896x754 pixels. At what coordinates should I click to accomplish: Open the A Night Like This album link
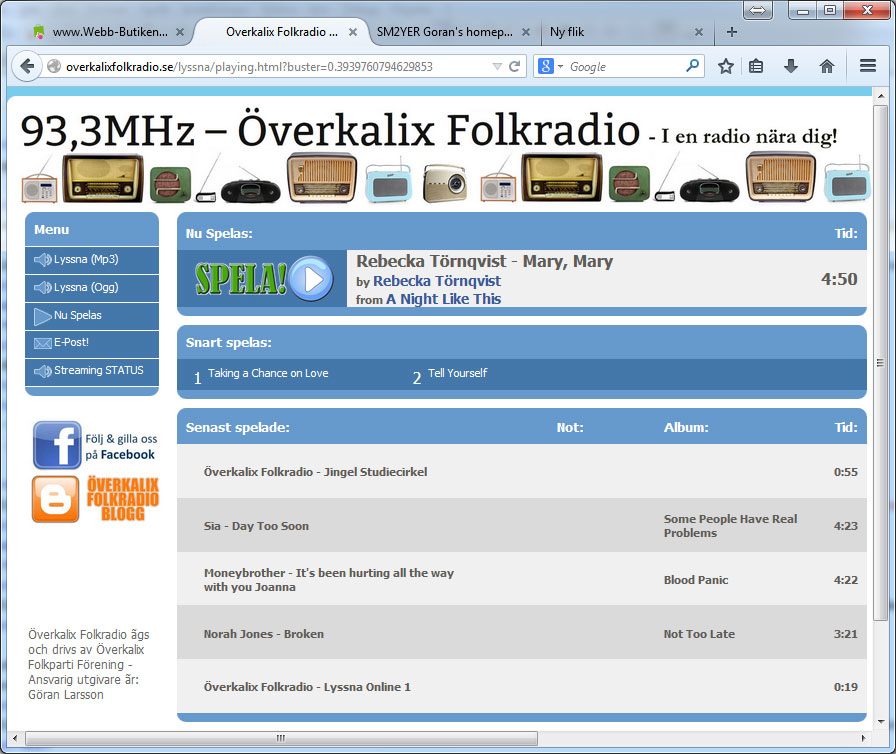pos(443,299)
